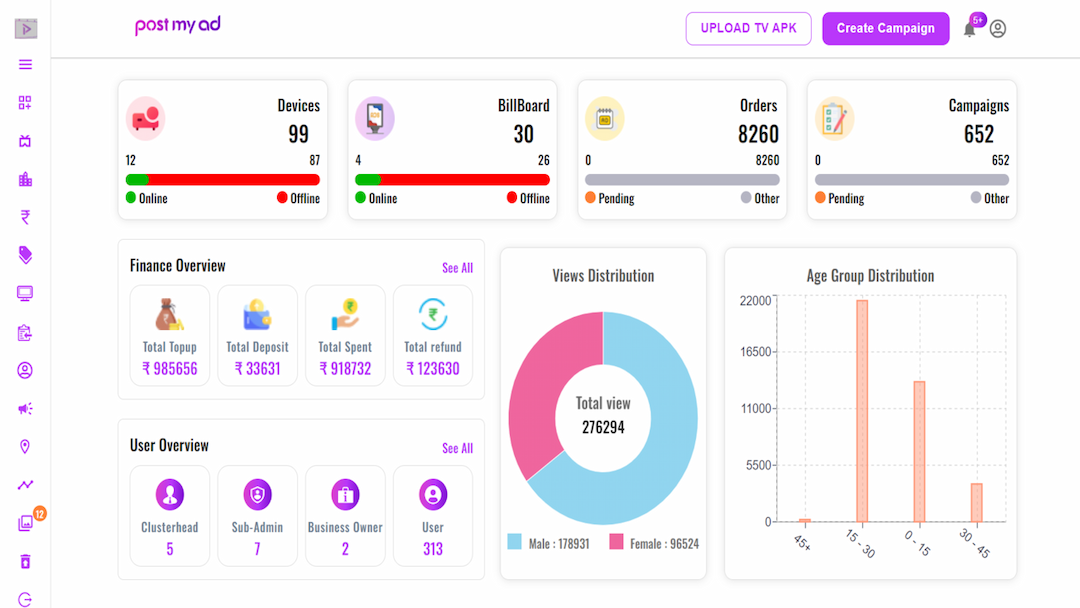Screen dimensions: 1080x608
Task: Open the monitor screen icon in sidebar
Action: tap(25, 294)
